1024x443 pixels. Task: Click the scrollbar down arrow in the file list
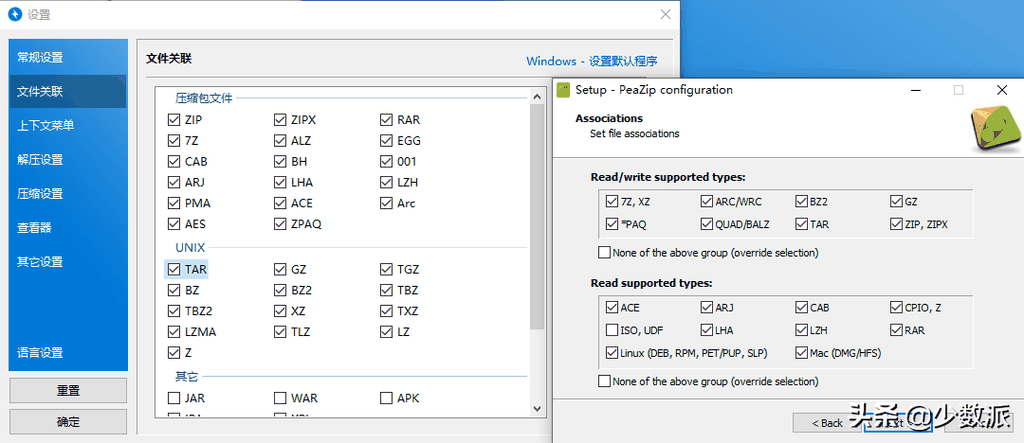pyautogui.click(x=537, y=408)
